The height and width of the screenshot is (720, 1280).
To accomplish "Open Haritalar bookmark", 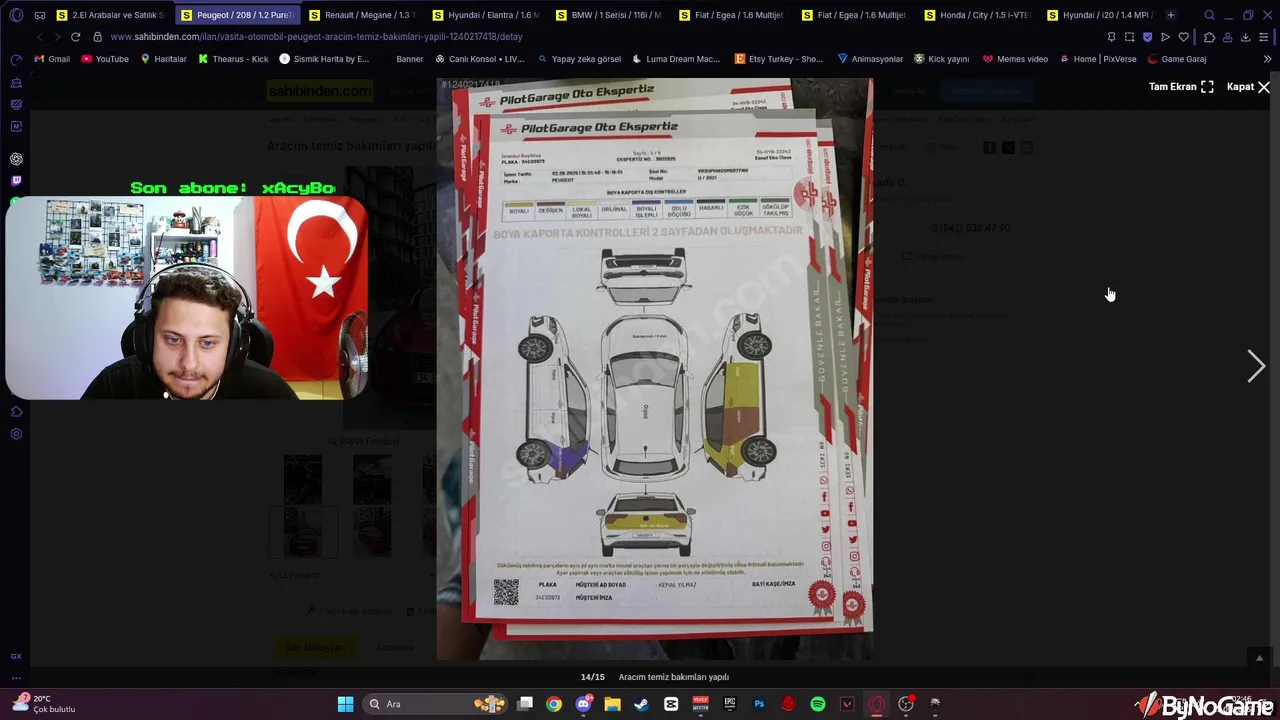I will coord(163,59).
